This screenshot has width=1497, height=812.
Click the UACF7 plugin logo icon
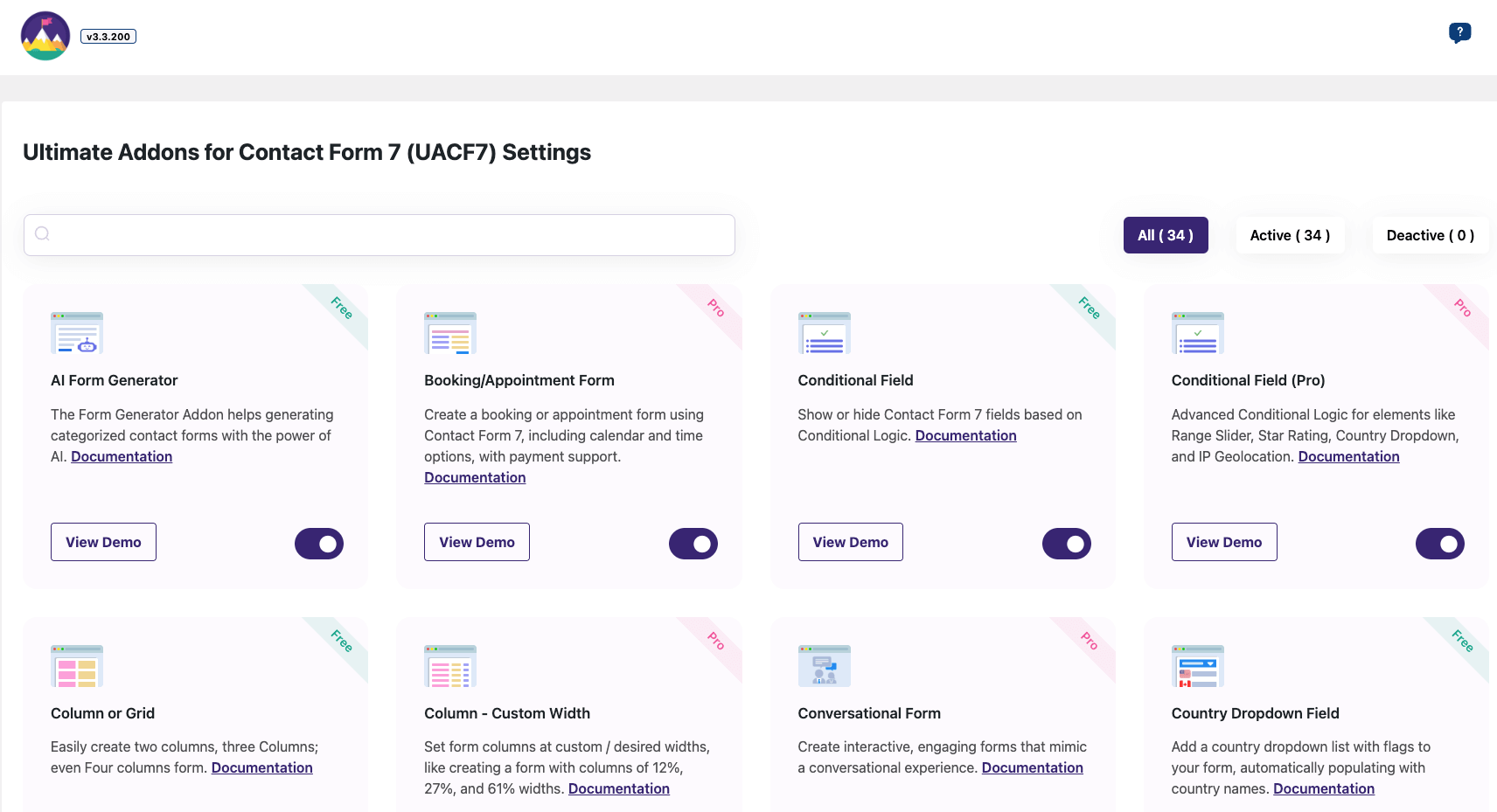(x=44, y=36)
